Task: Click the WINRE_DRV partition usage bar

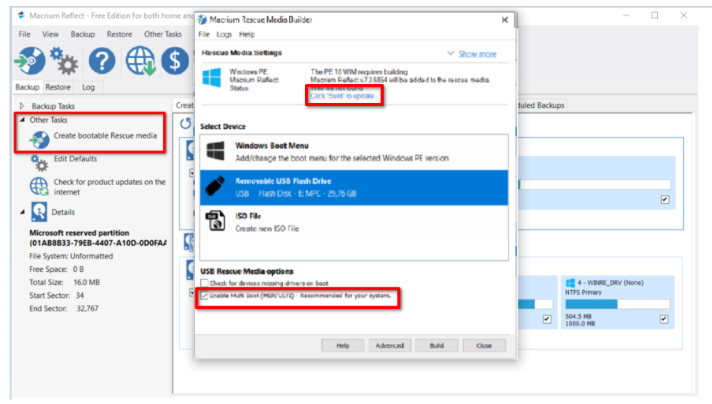Action: 618,304
